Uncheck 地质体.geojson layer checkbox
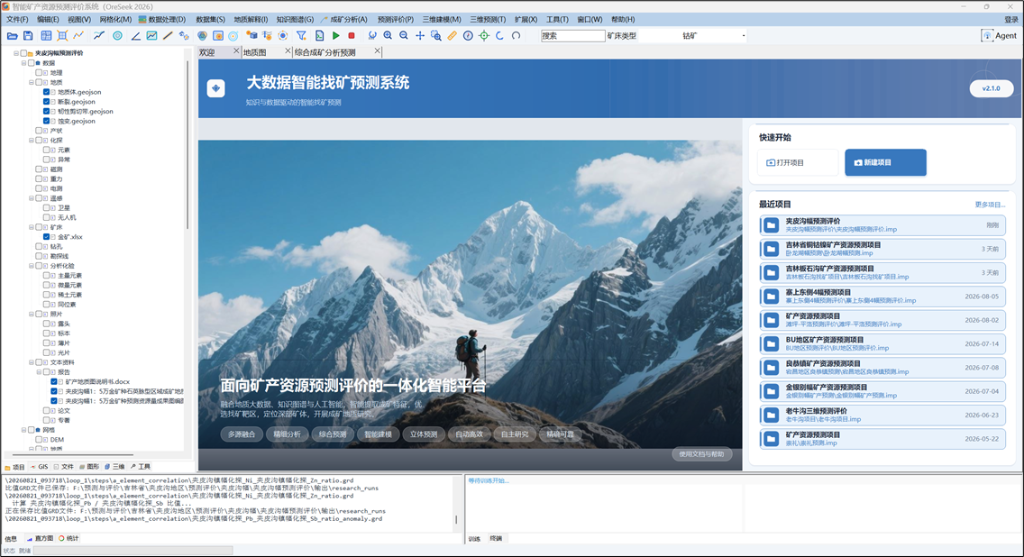The width and height of the screenshot is (1024, 557). click(x=46, y=92)
